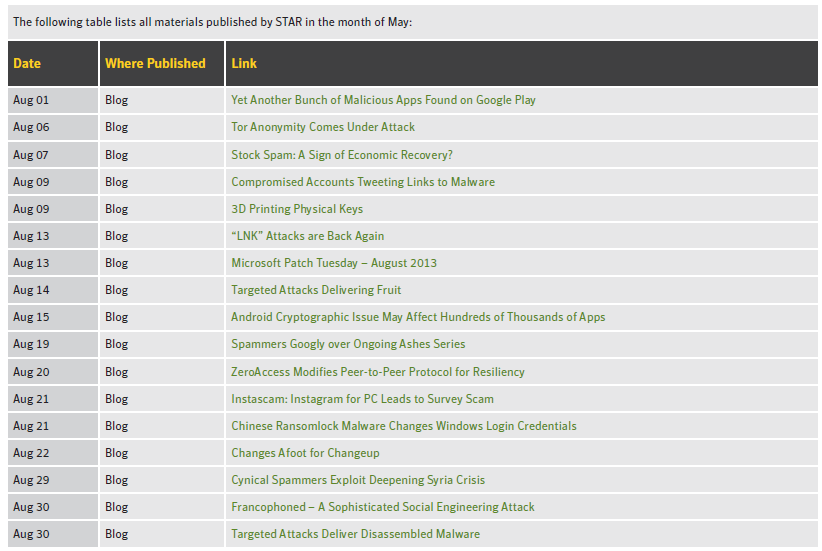Open 'Instascam: Instagram for PC' link
Screen dimensions: 822x551
(x=362, y=399)
